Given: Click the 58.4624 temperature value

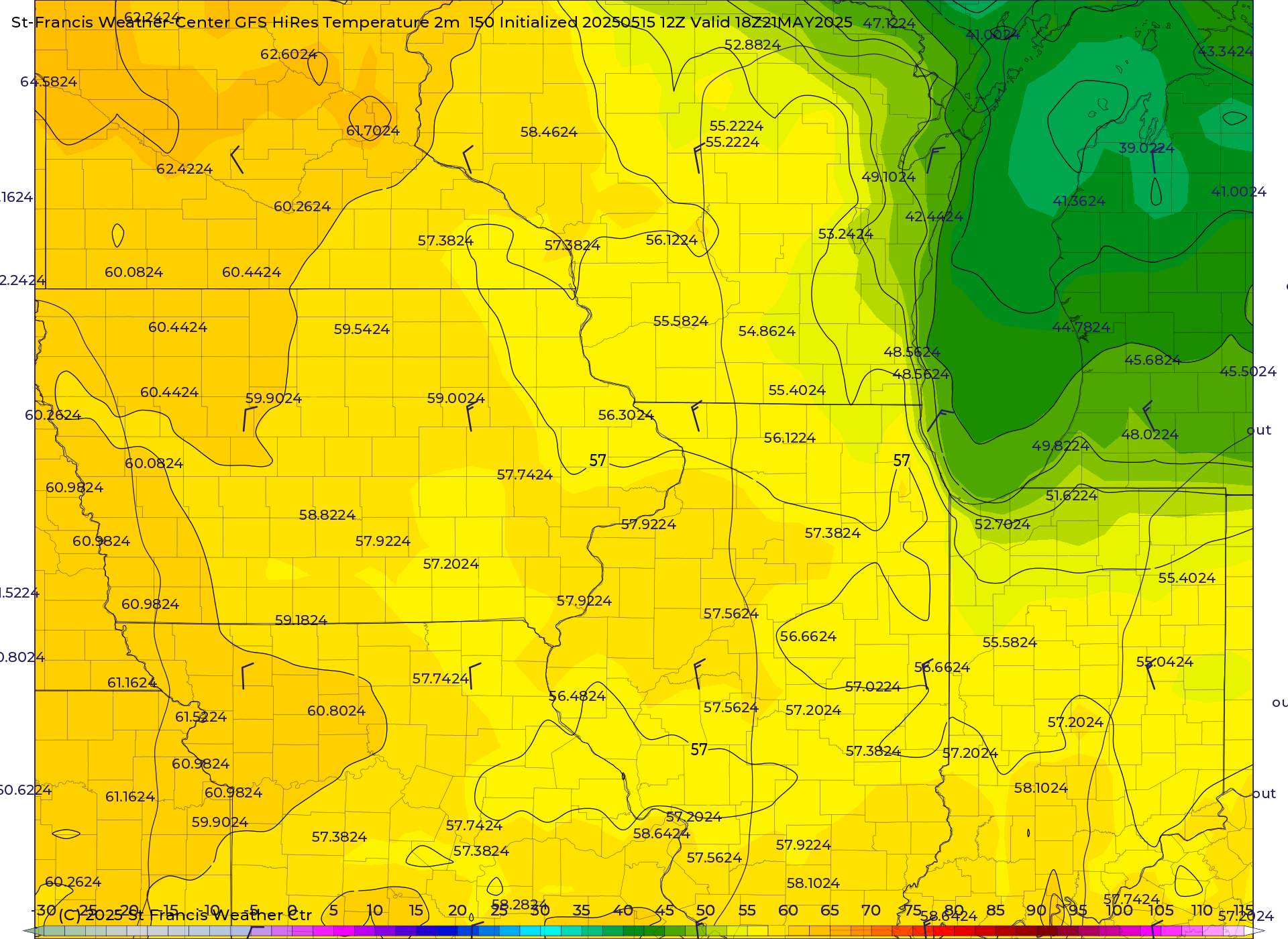Looking at the screenshot, I should 549,132.
